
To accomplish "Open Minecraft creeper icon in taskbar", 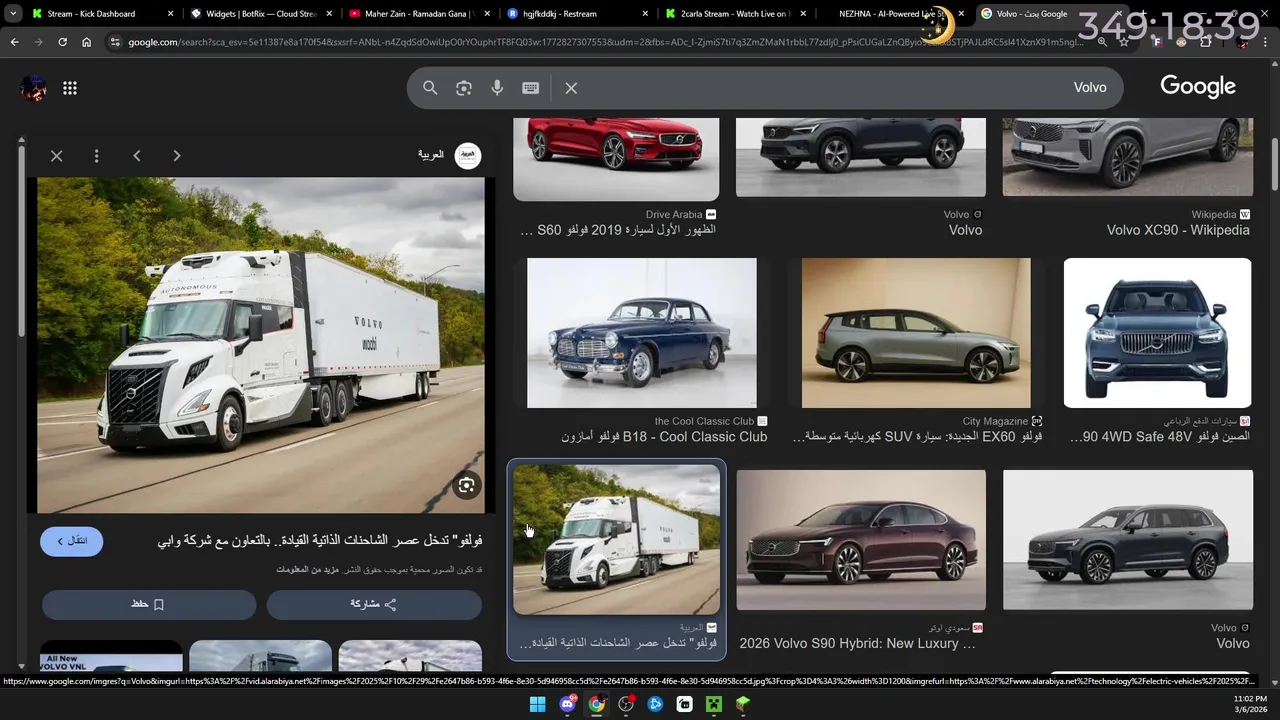I will tap(714, 704).
